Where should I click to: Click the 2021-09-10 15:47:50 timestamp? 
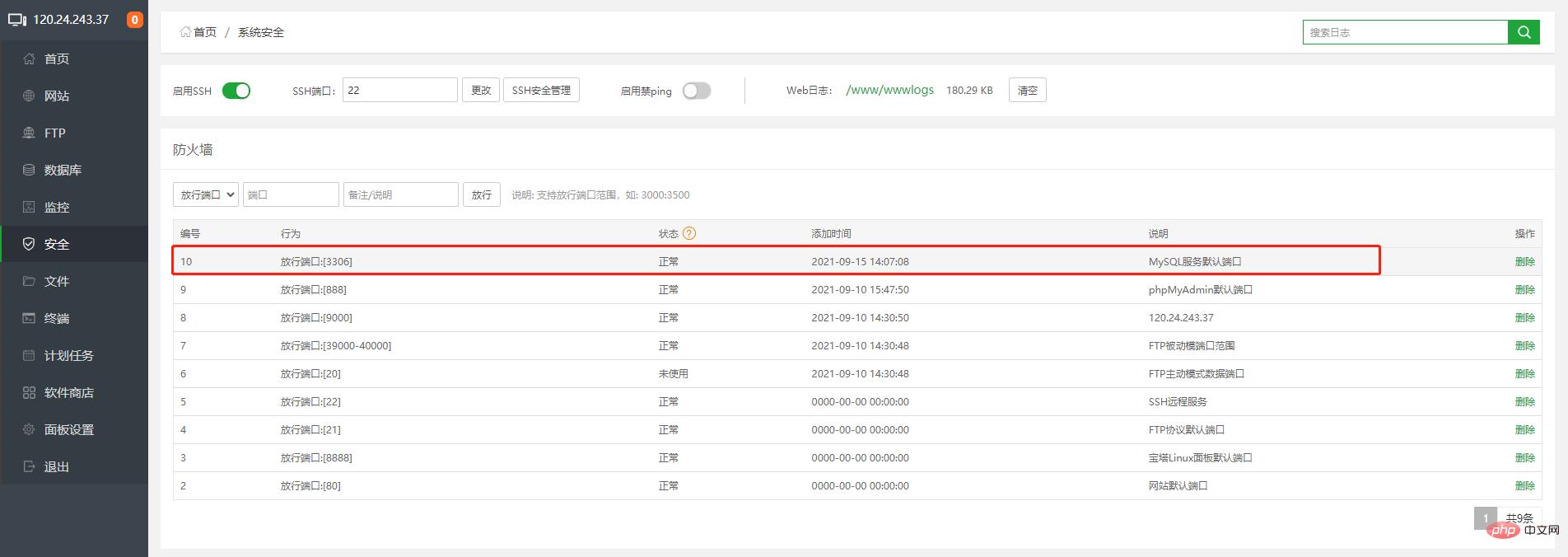pyautogui.click(x=860, y=289)
